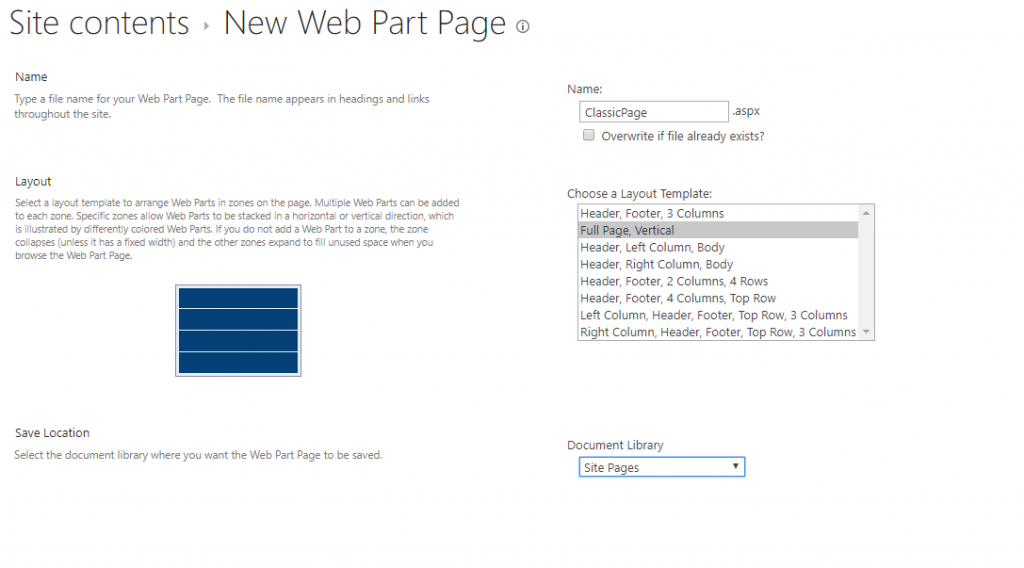Open the Document Library dropdown showing Site Pages
Viewport: 1024px width, 568px height.
(662, 467)
